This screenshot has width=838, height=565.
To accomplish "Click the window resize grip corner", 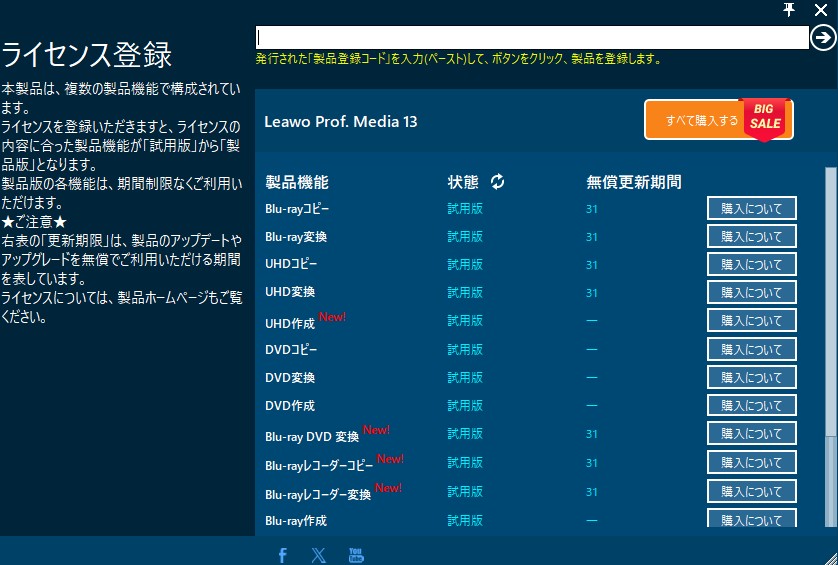I will 831,558.
